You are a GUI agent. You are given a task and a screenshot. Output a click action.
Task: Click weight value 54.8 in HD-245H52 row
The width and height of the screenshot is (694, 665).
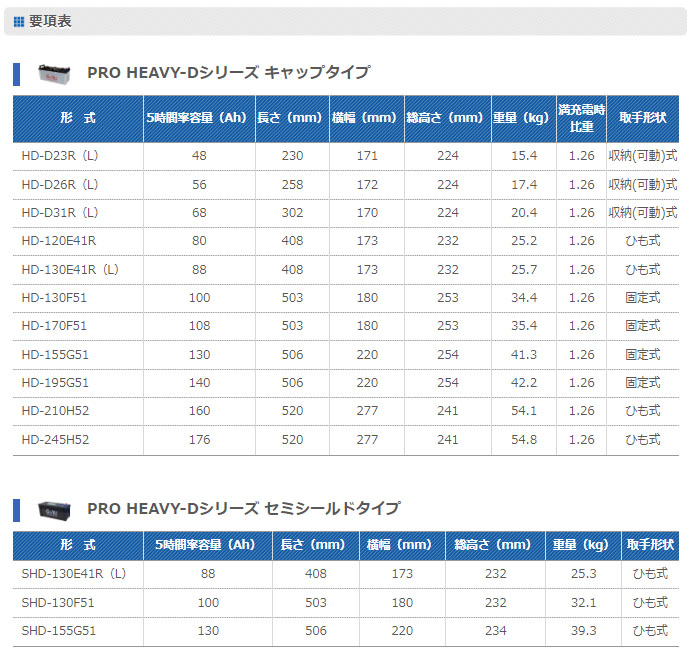524,440
